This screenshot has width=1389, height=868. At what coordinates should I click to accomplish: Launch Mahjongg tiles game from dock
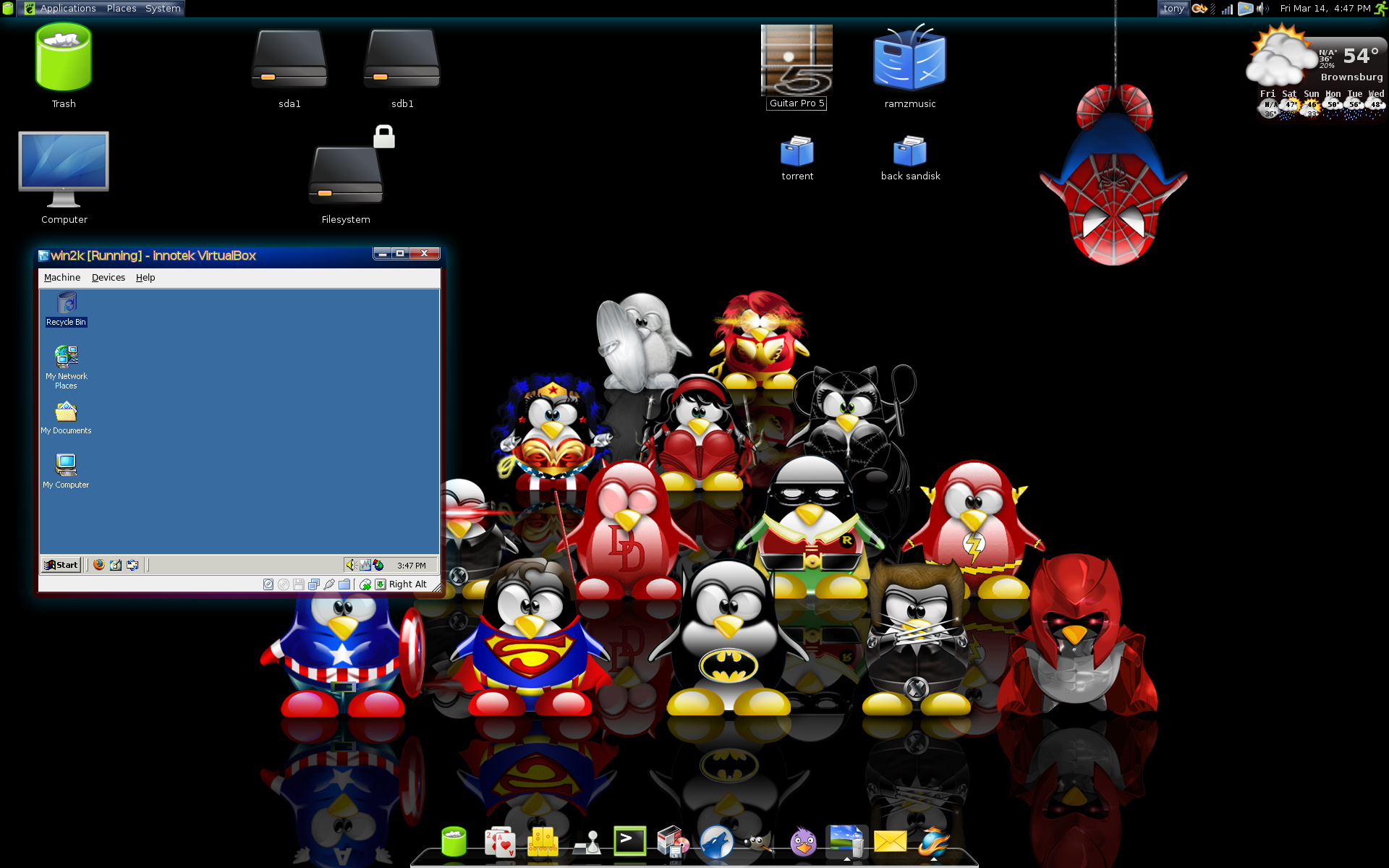pyautogui.click(x=543, y=842)
